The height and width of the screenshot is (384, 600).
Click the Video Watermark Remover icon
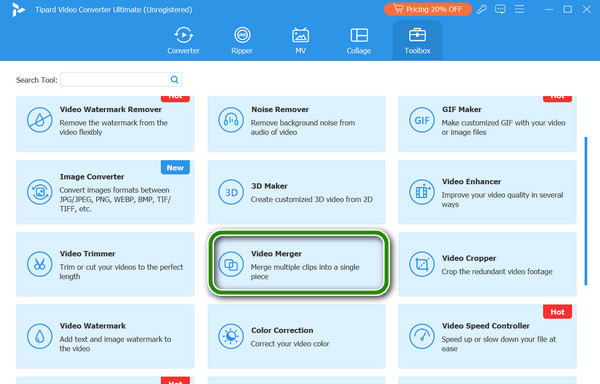click(x=39, y=120)
